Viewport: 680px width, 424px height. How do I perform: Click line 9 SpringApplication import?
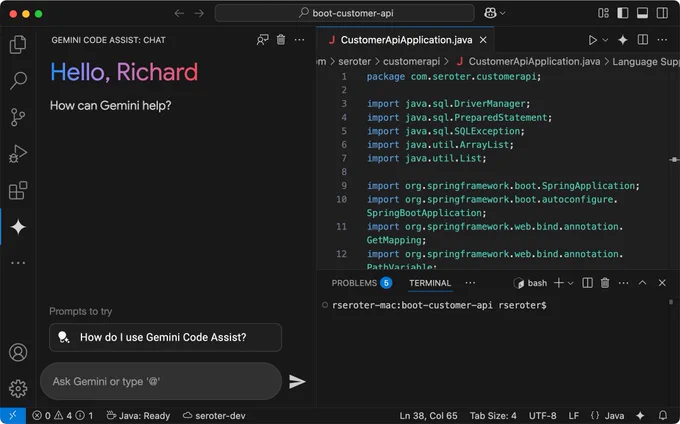coord(503,186)
